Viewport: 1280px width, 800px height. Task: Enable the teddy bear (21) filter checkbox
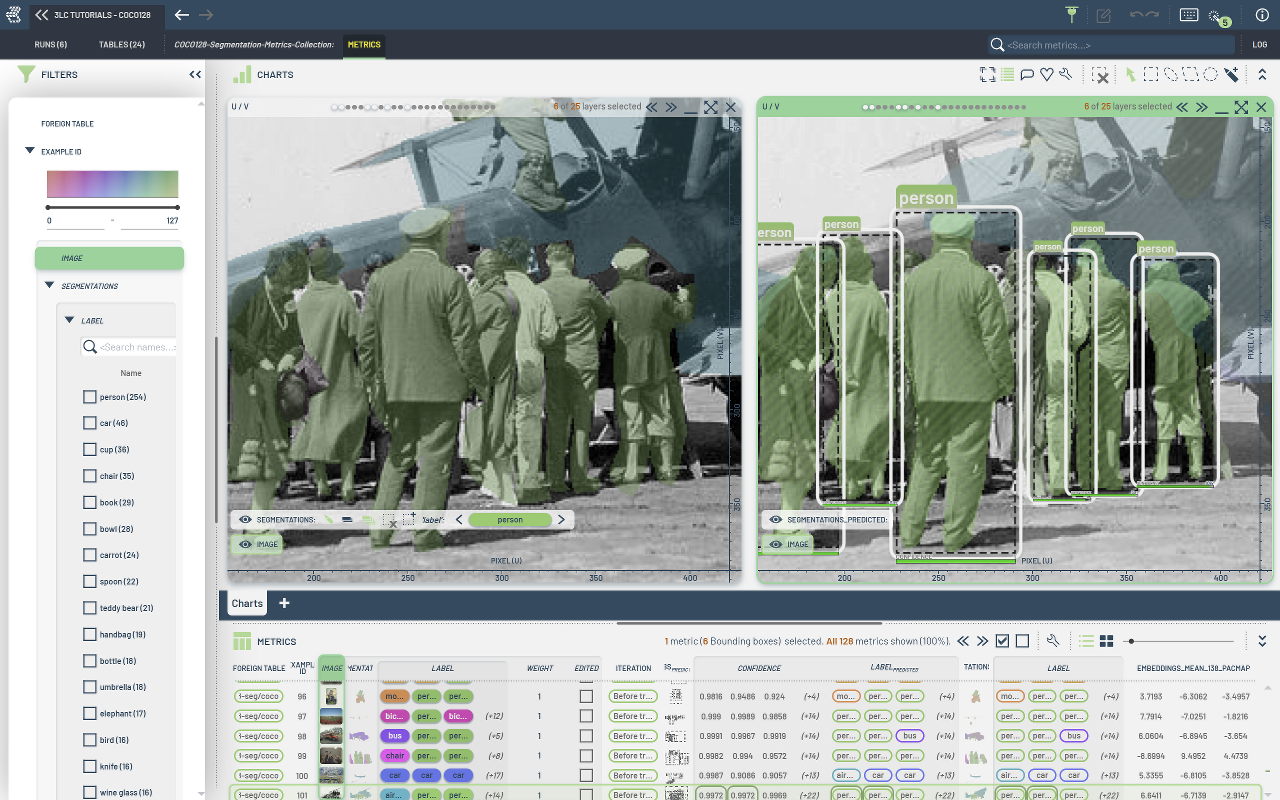90,608
